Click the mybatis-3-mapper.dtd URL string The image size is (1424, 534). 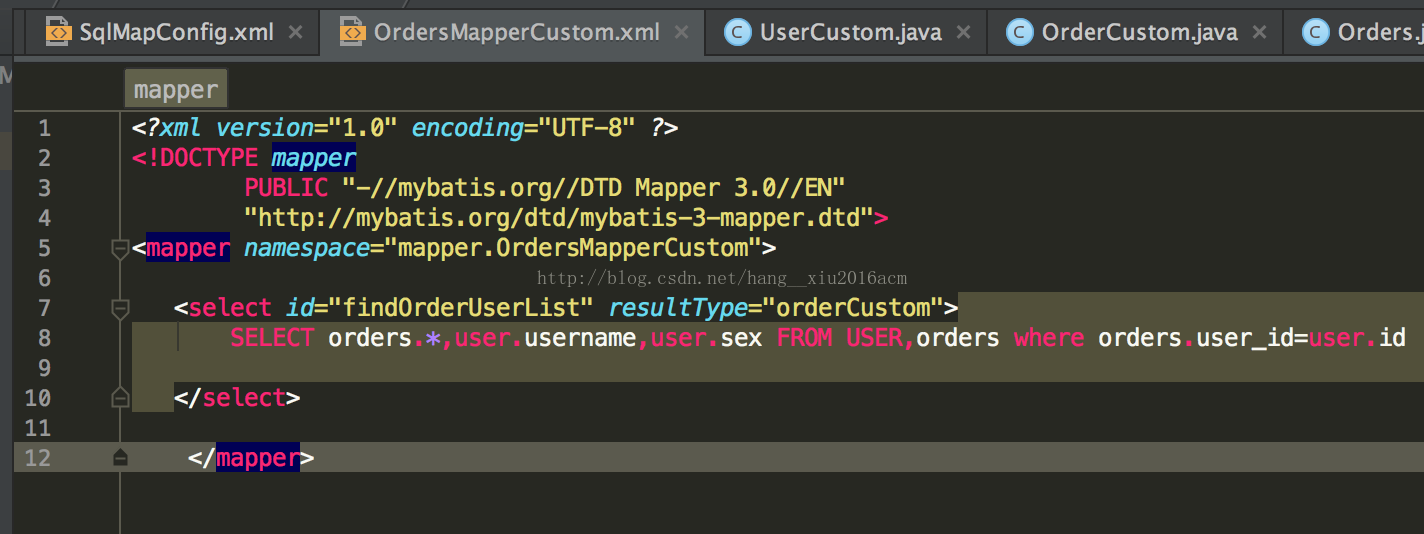click(560, 218)
